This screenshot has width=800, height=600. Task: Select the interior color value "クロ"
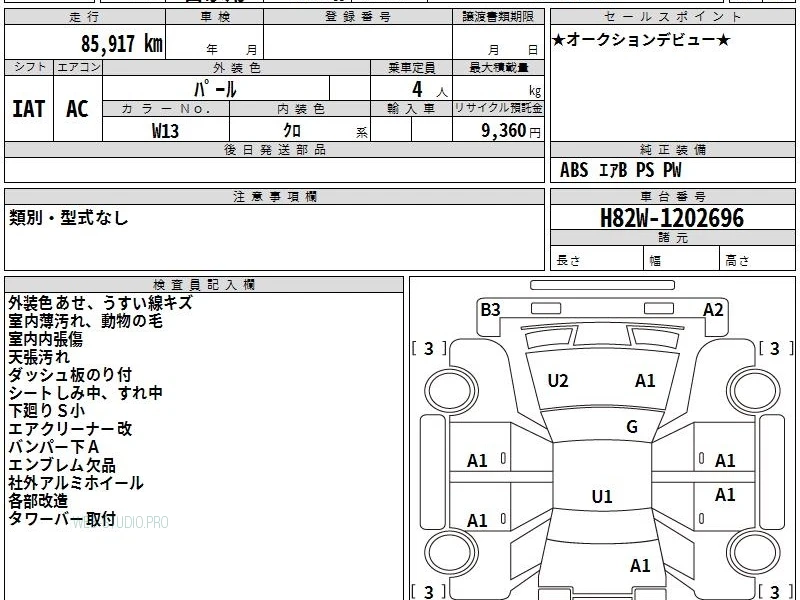point(292,130)
